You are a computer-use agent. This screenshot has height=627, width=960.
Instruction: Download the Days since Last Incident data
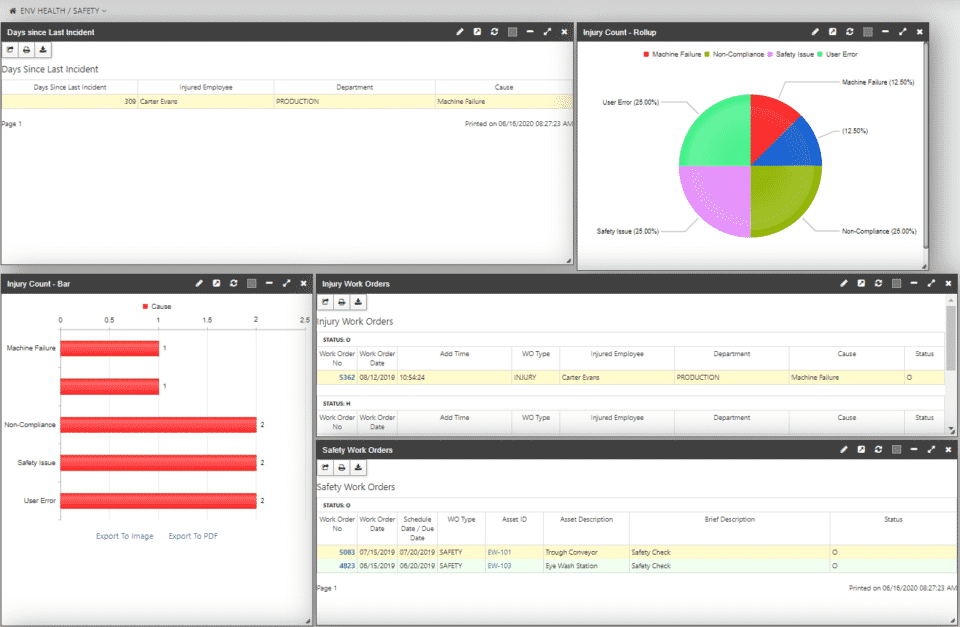(x=42, y=48)
